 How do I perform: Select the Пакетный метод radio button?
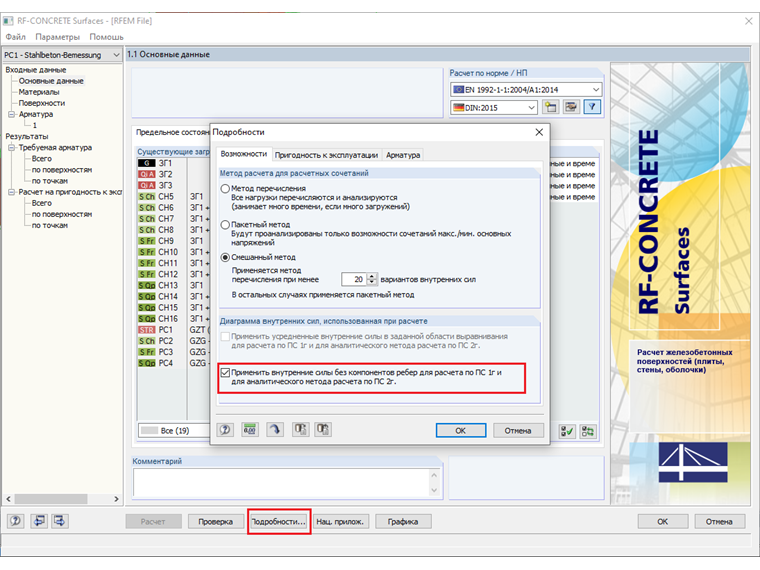pyautogui.click(x=225, y=225)
